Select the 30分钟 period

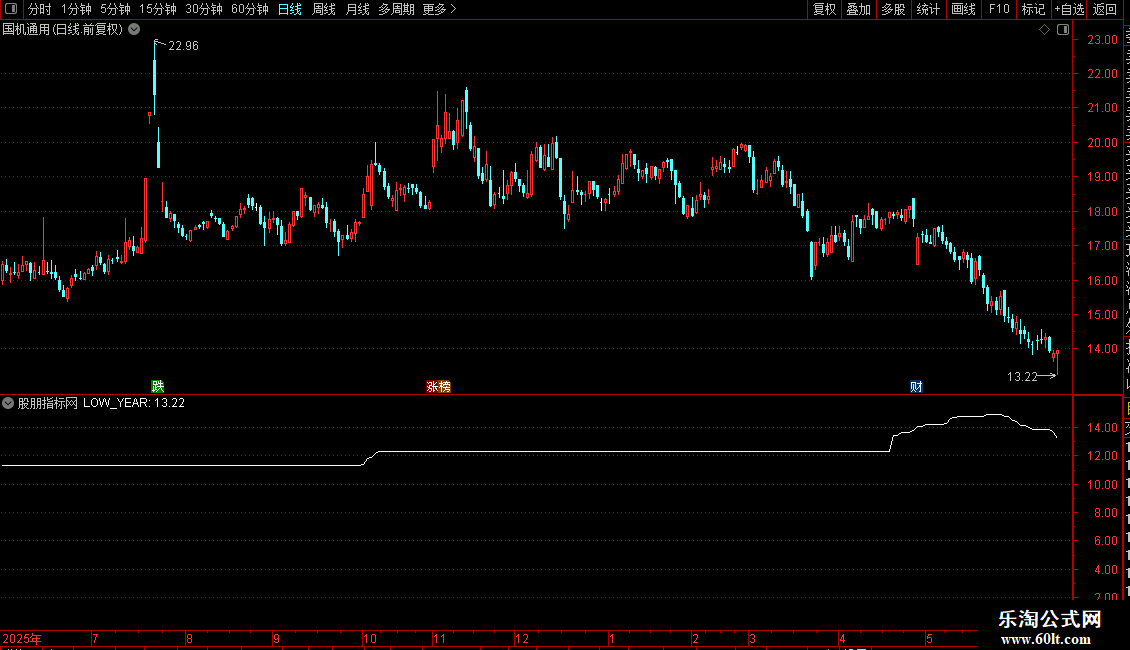tap(204, 9)
